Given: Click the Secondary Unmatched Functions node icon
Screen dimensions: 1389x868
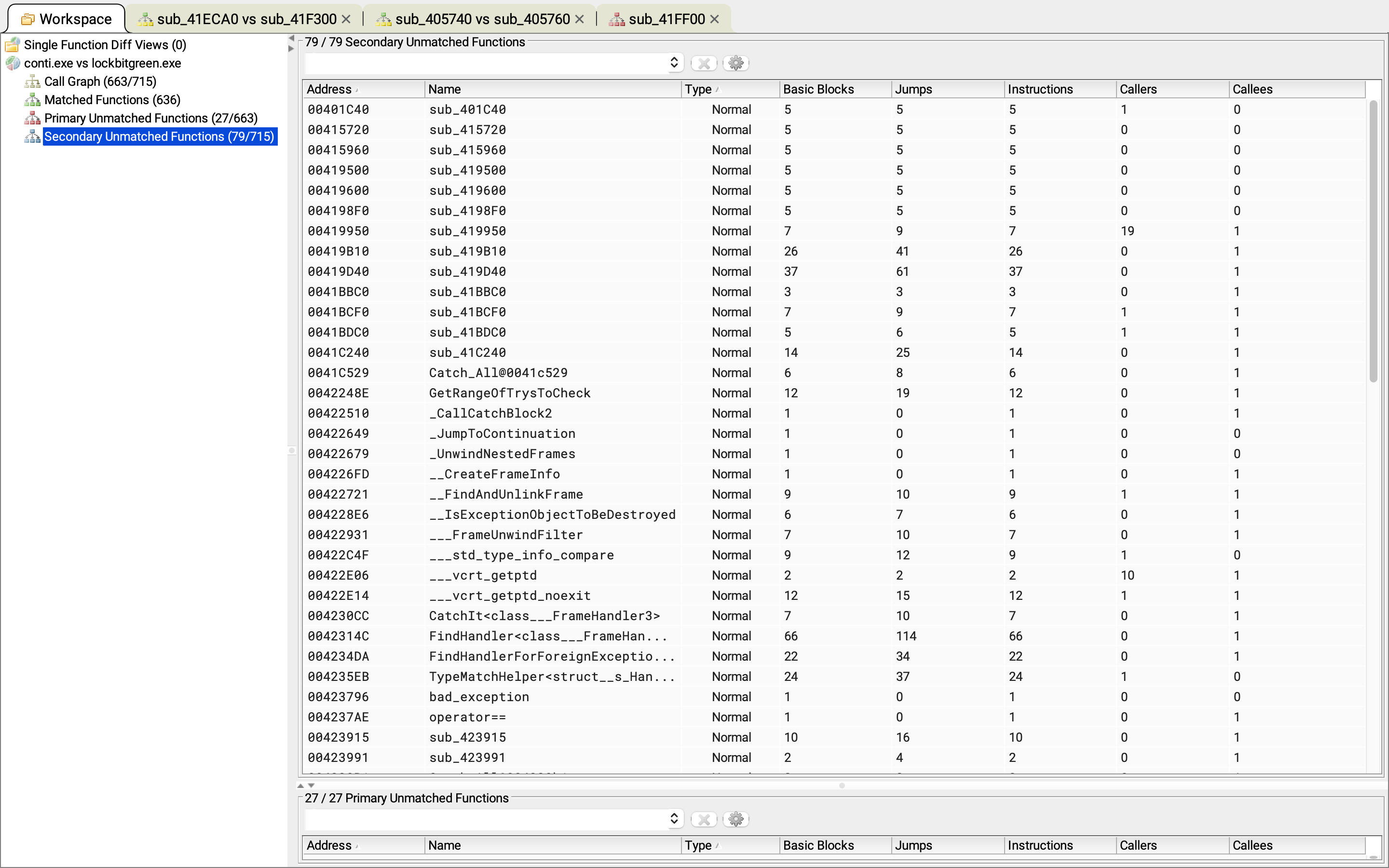Looking at the screenshot, I should pos(33,136).
